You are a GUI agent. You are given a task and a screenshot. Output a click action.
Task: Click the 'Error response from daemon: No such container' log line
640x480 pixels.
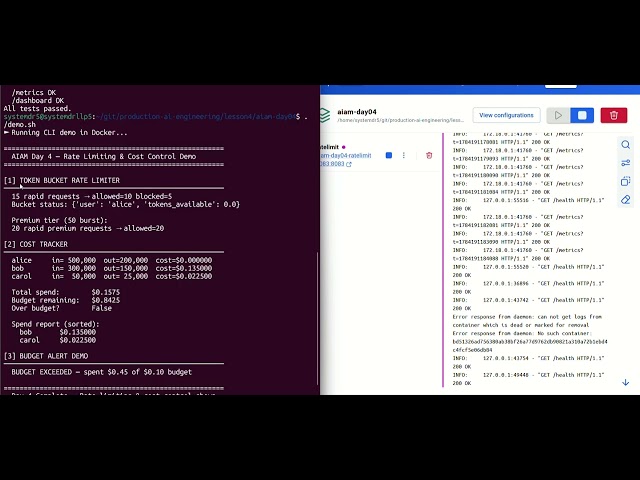(530, 342)
